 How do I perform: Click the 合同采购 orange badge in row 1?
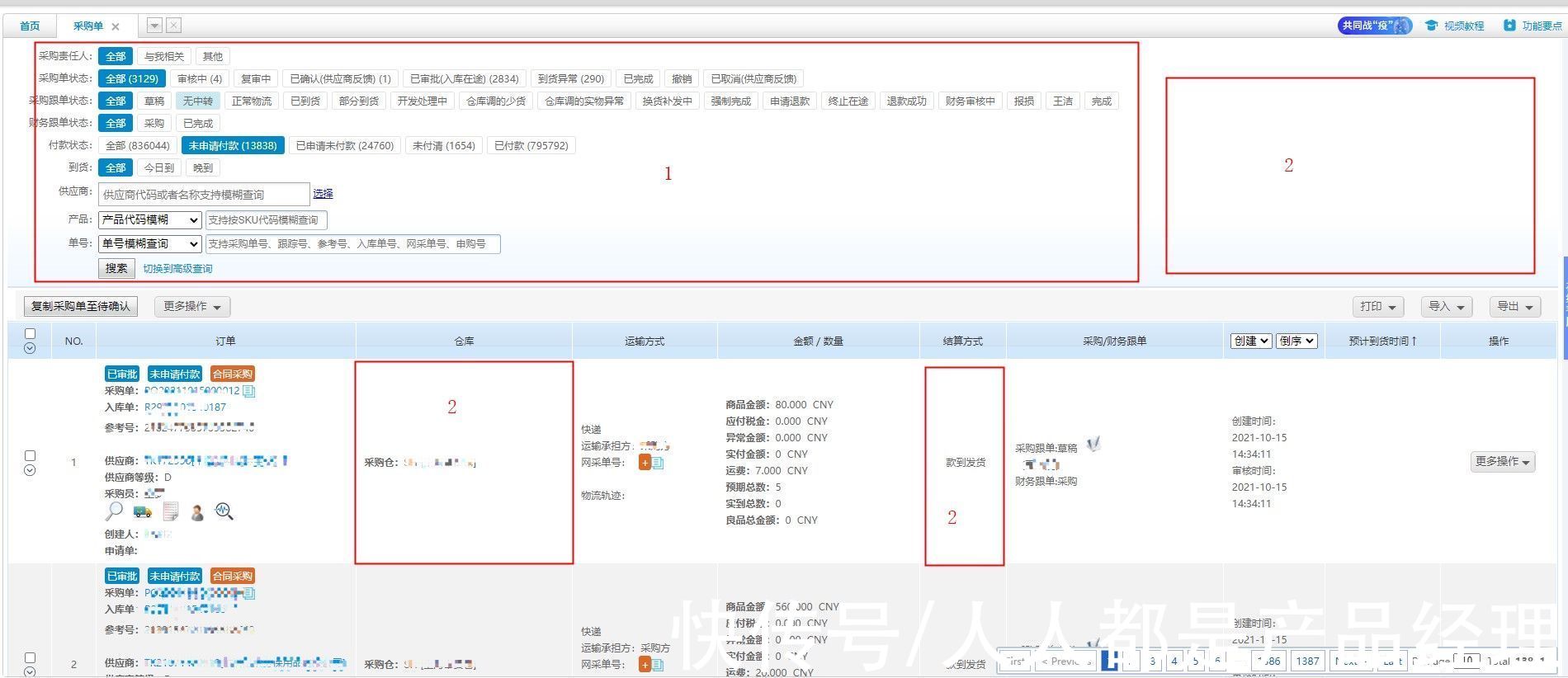coord(233,374)
